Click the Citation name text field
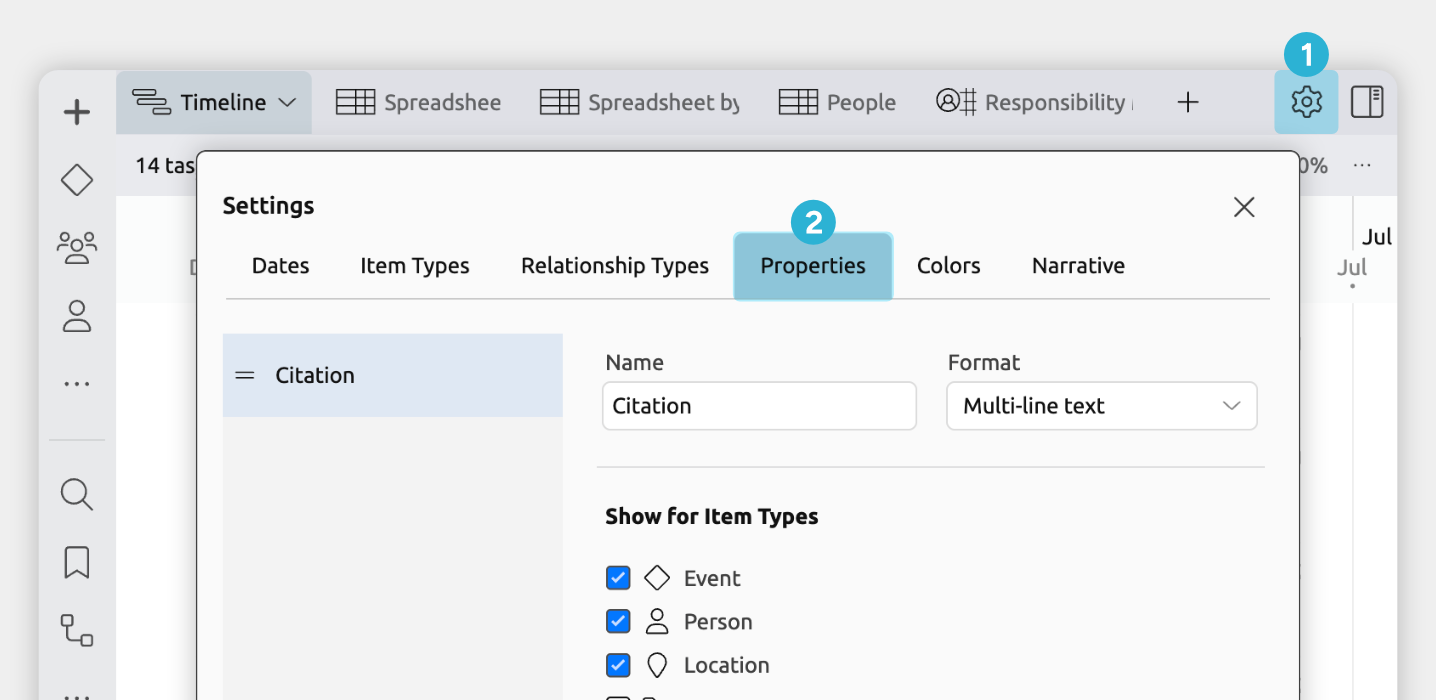Viewport: 1436px width, 700px height. click(x=759, y=406)
